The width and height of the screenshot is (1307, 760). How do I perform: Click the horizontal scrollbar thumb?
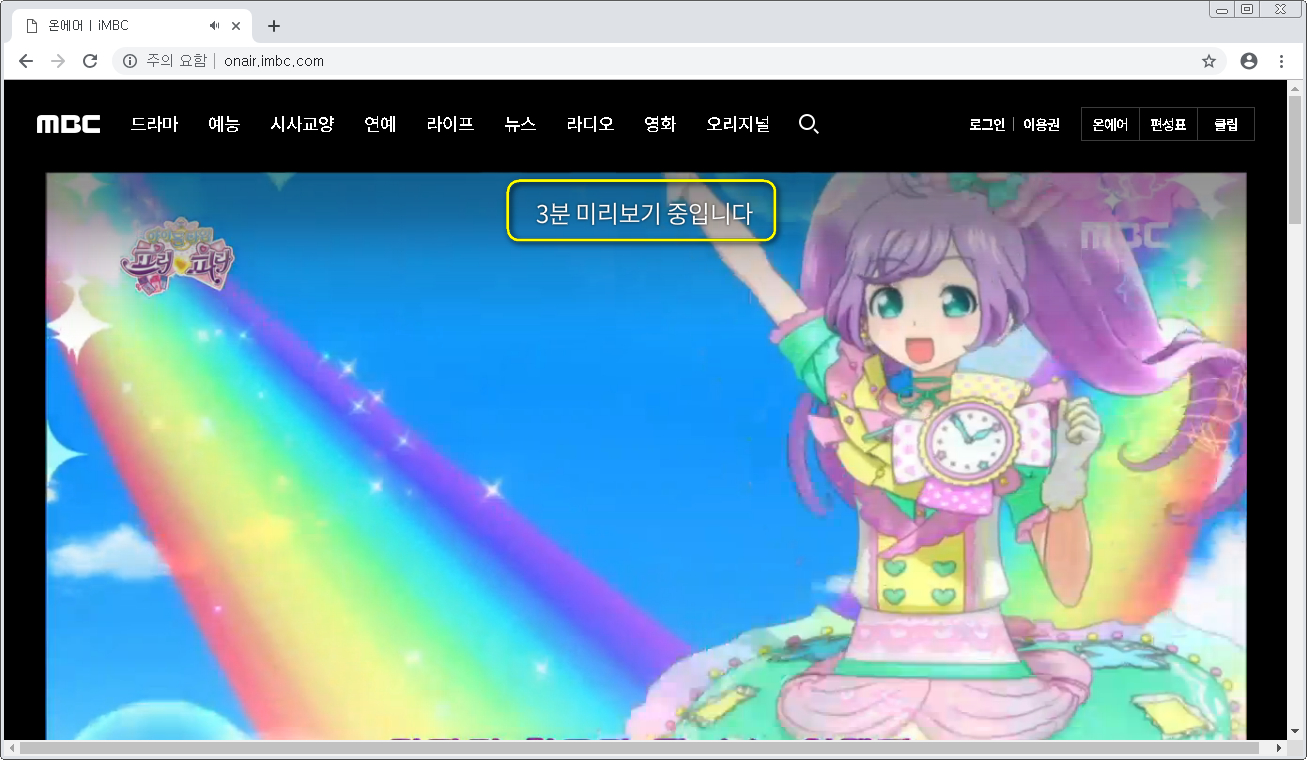pos(639,748)
